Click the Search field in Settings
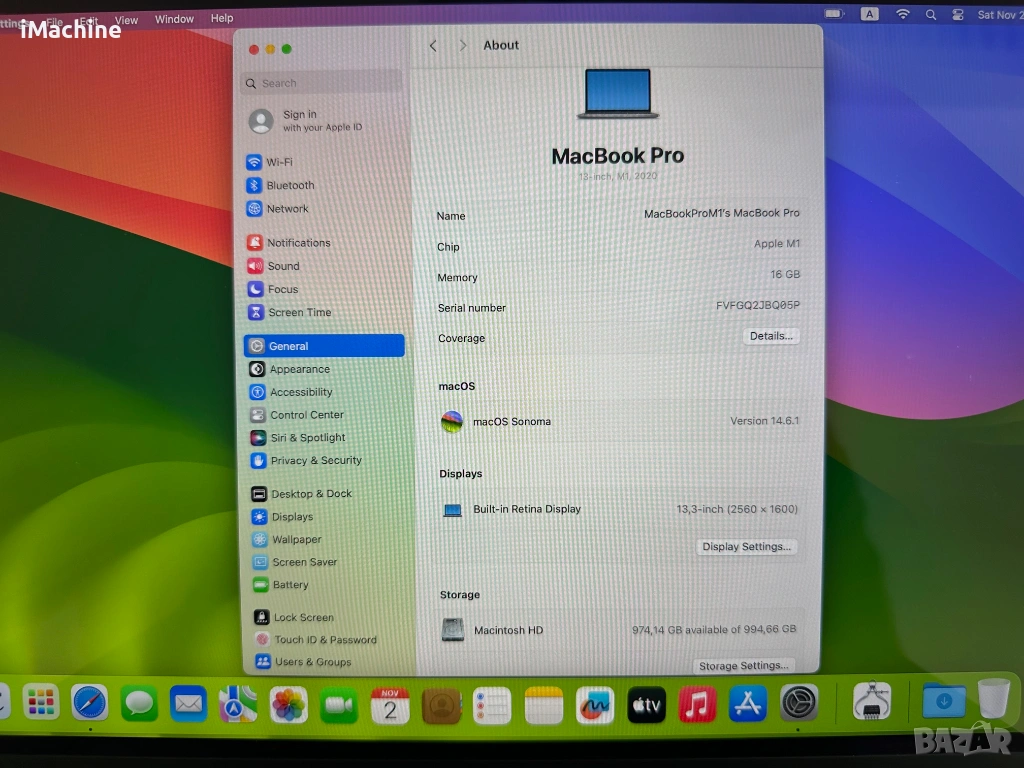This screenshot has height=768, width=1024. point(323,83)
